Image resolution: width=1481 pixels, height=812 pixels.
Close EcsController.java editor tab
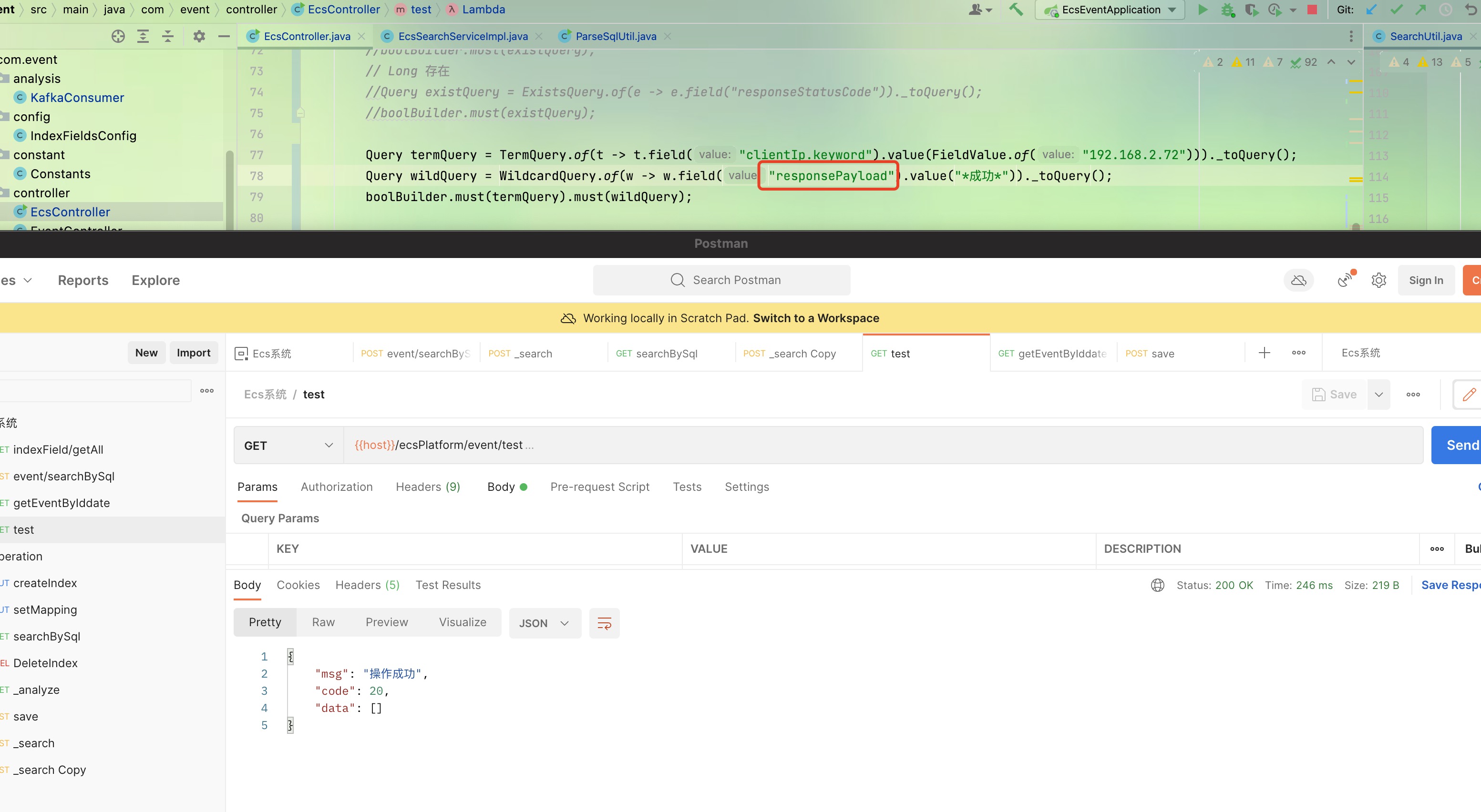point(361,36)
